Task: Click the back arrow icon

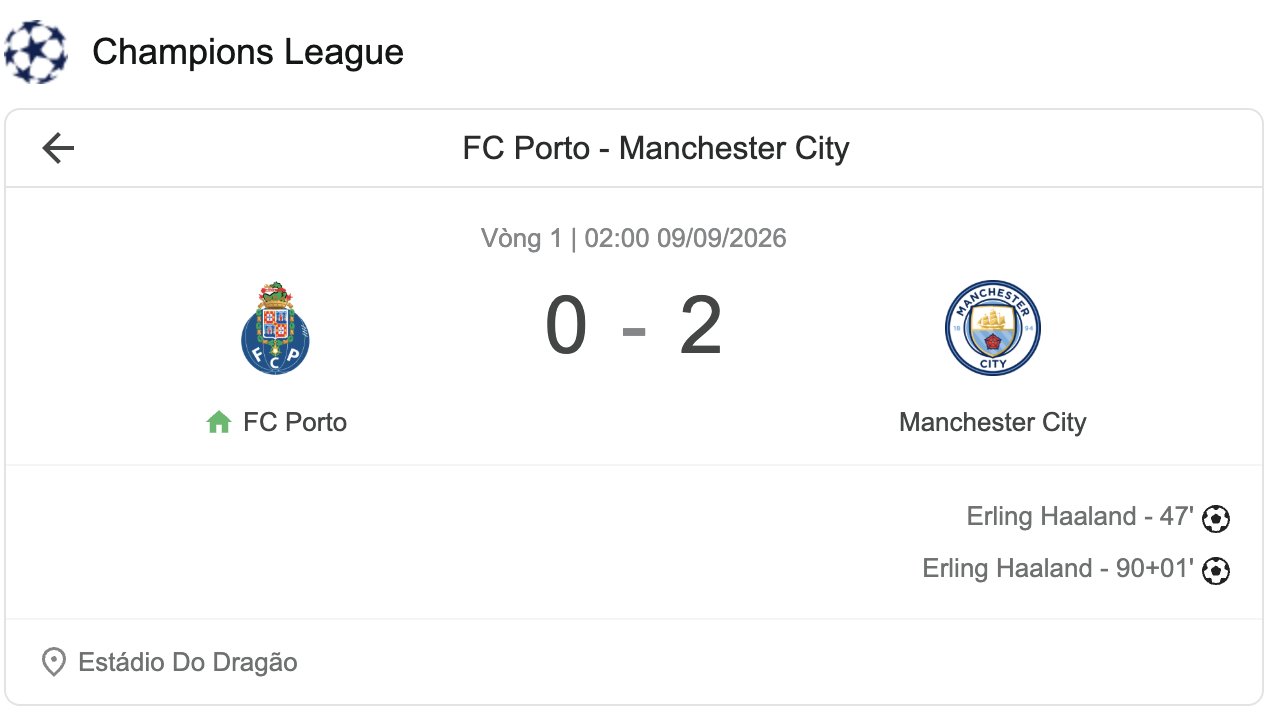Action: coord(58,149)
